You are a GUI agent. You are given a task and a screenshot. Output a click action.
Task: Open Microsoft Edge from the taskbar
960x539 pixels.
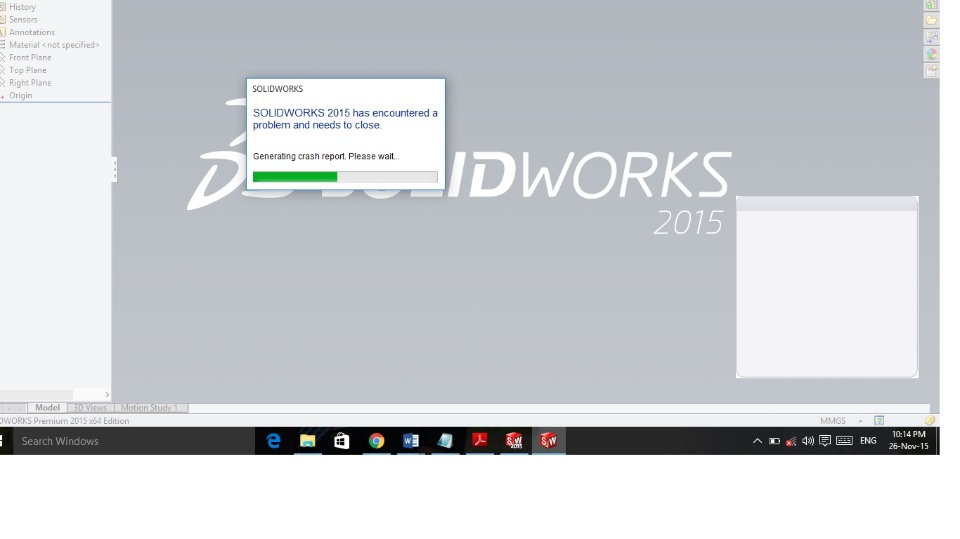(x=273, y=441)
